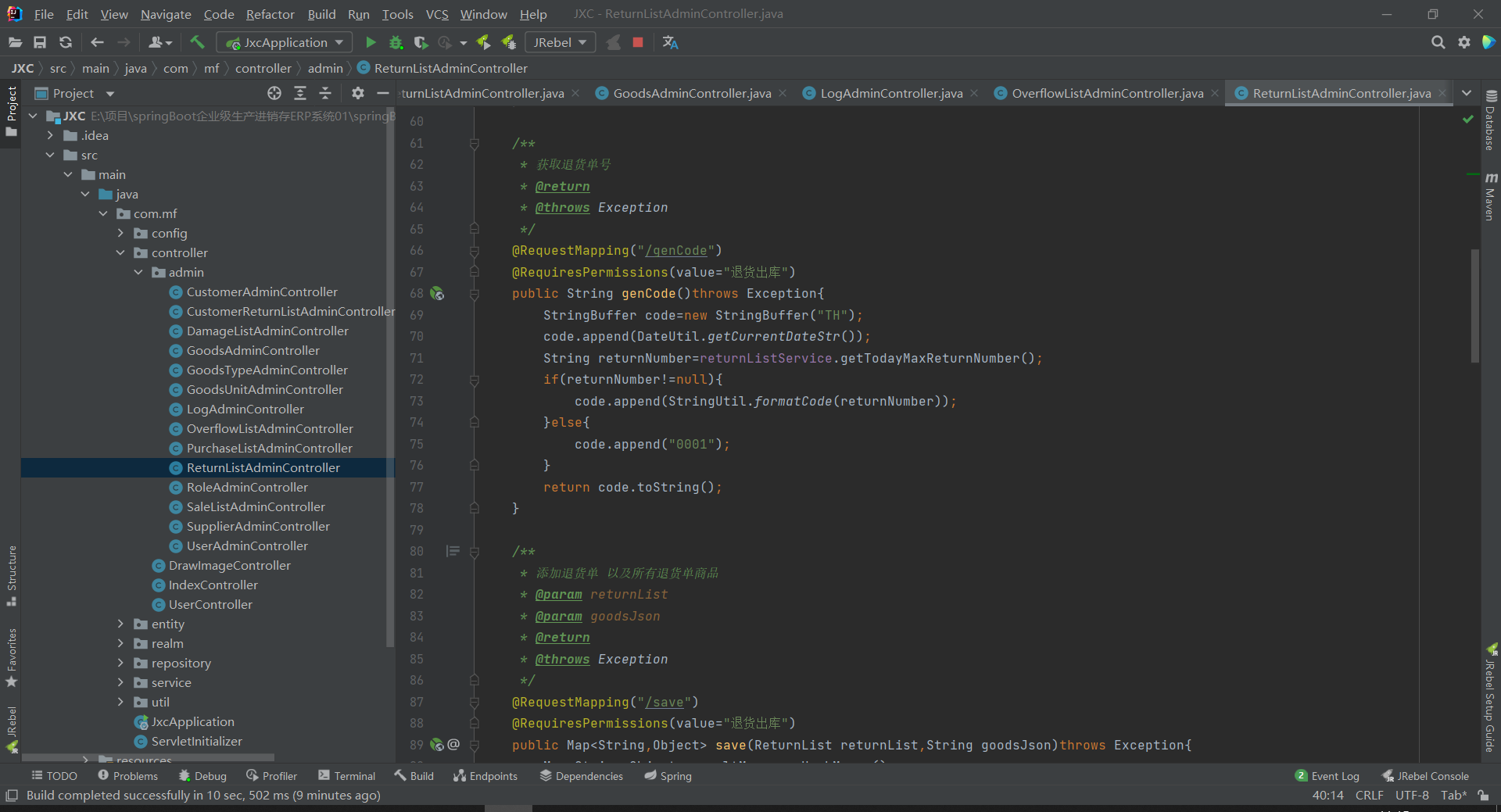Click the editor vertical scrollbar thumb
1501x812 pixels.
point(1474,306)
